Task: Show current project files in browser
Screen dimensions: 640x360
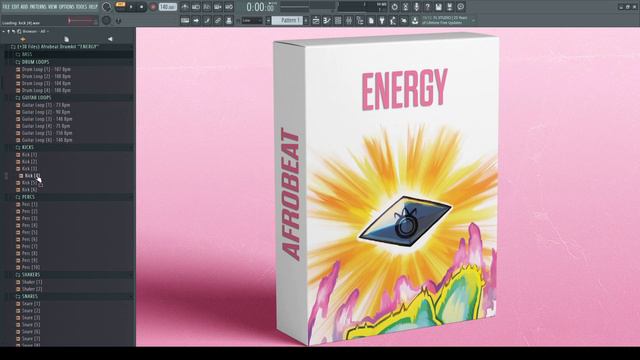Action: tap(66, 39)
